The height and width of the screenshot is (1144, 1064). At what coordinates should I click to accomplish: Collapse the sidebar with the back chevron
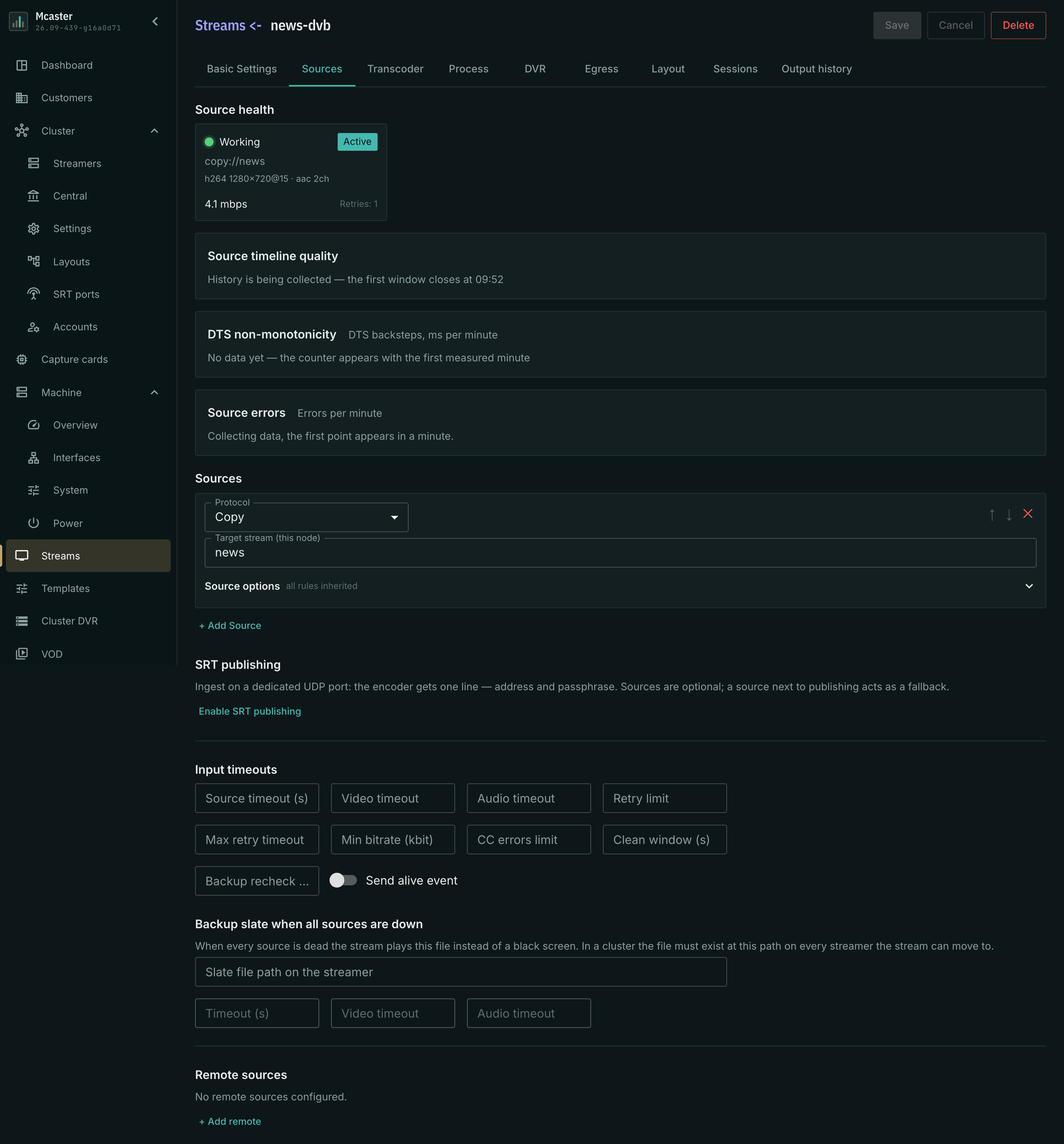[155, 22]
